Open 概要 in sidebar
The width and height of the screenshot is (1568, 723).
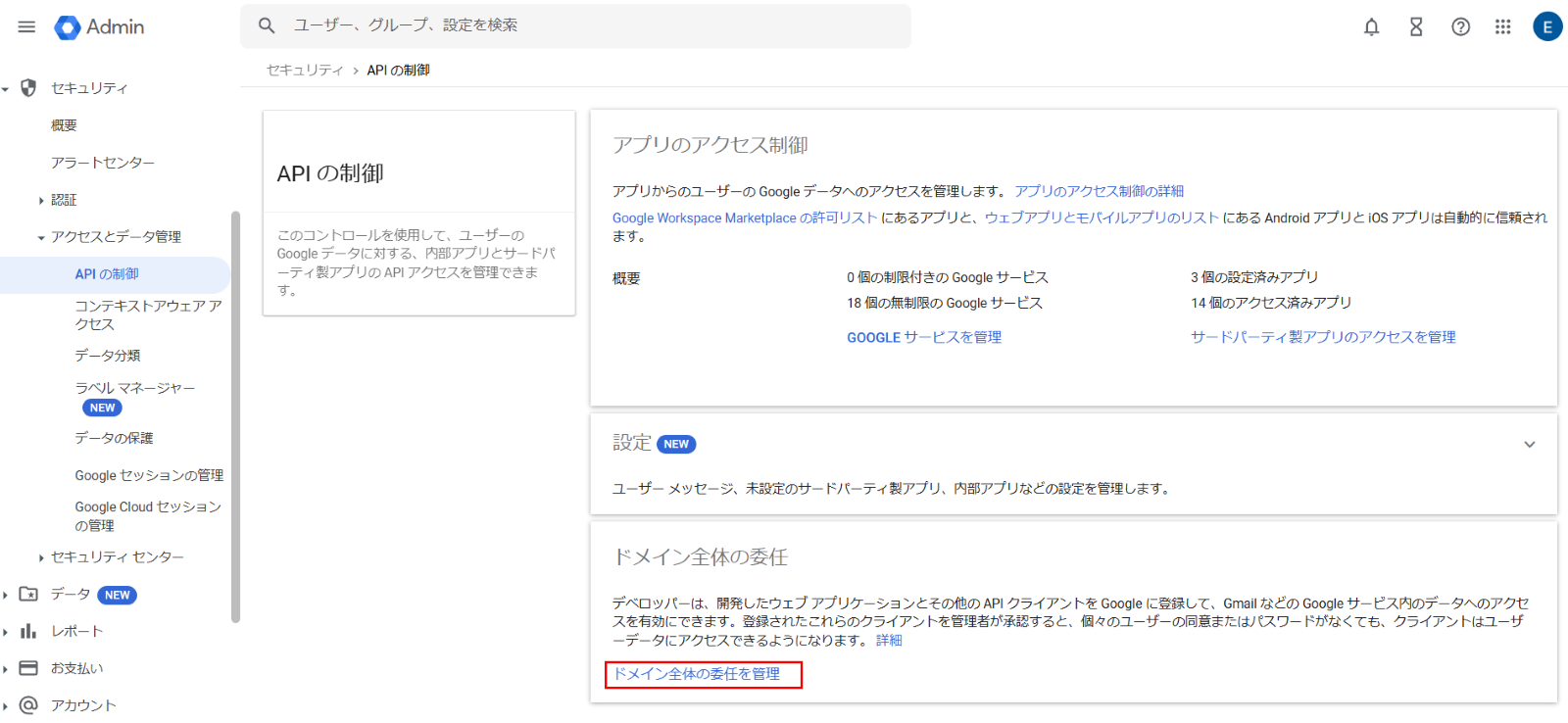(64, 125)
